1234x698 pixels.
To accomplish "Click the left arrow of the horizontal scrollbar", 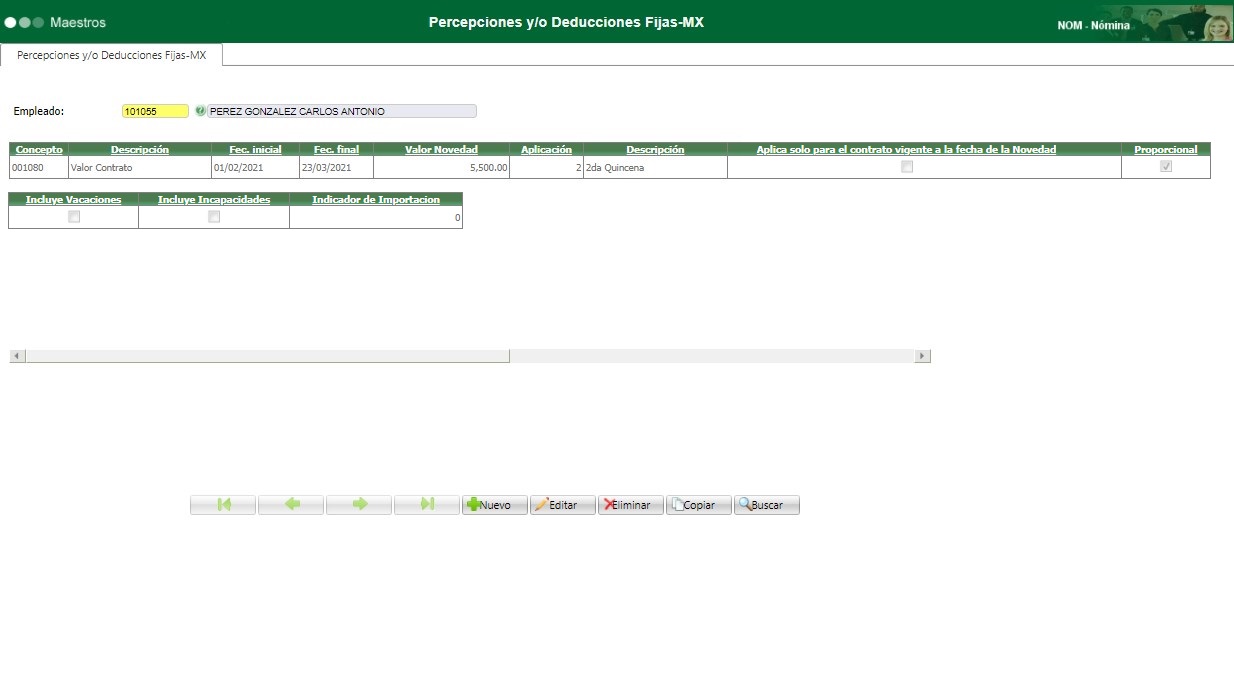I will 16,356.
